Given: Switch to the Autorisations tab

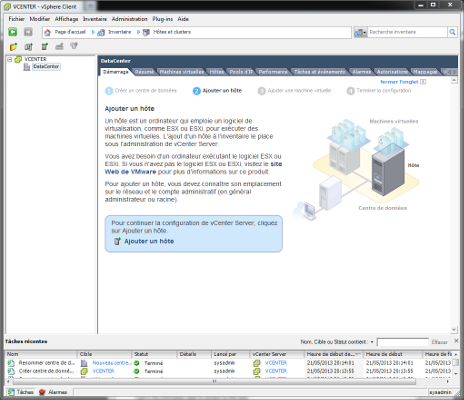Looking at the screenshot, I should pyautogui.click(x=392, y=72).
